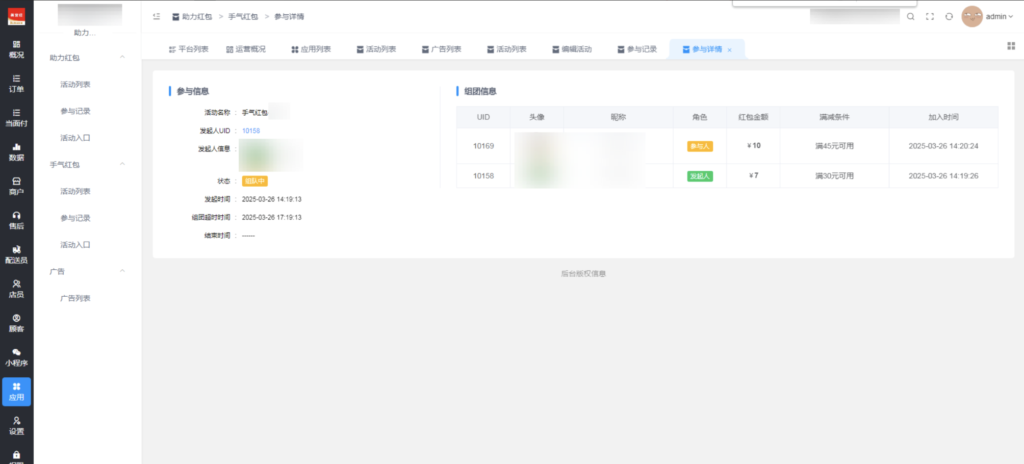
Task: Go to 订单 orders in the sidebar
Action: coord(16,84)
